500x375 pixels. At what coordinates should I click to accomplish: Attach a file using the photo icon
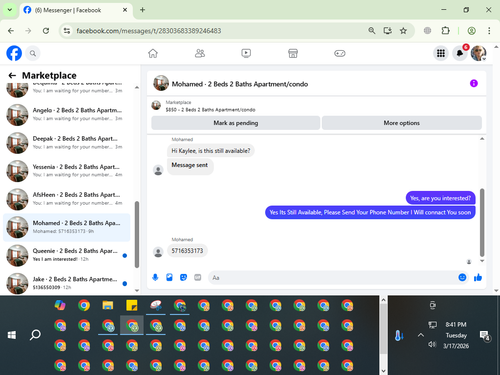pyautogui.click(x=169, y=277)
